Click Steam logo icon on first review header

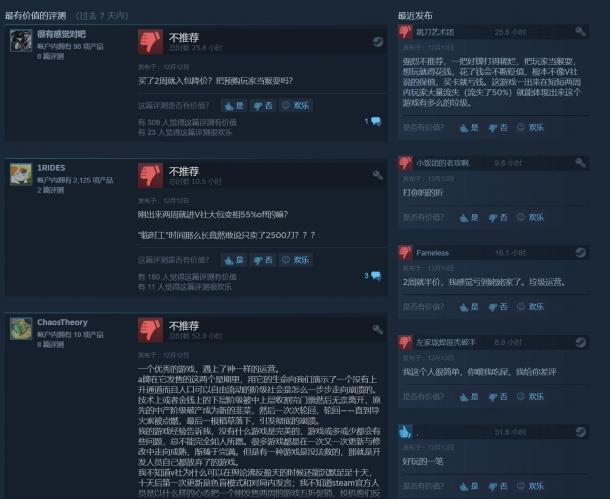tap(377, 42)
